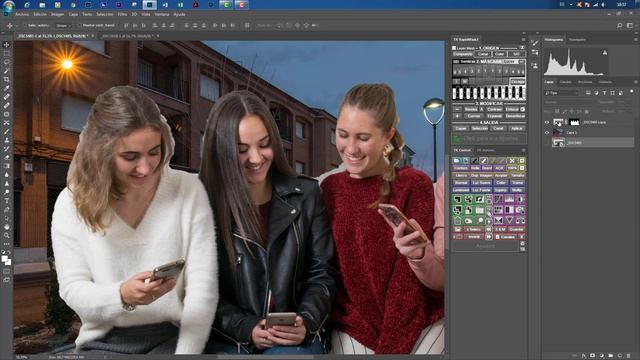Click the Luz Suave blend button
This screenshot has width=640, height=360.
point(482,183)
